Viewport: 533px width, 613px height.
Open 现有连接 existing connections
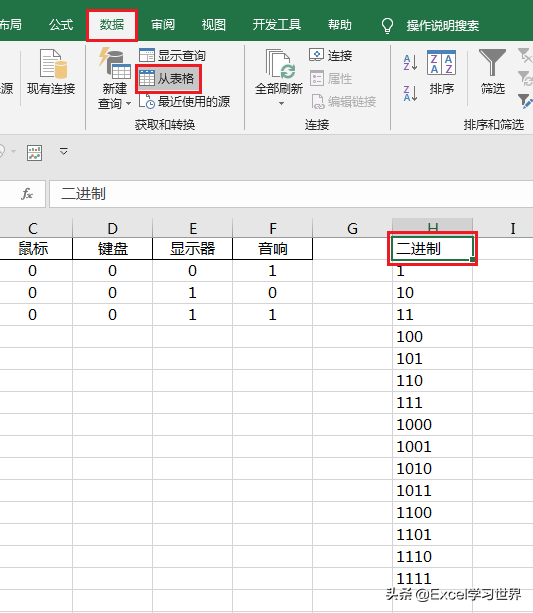(51, 72)
